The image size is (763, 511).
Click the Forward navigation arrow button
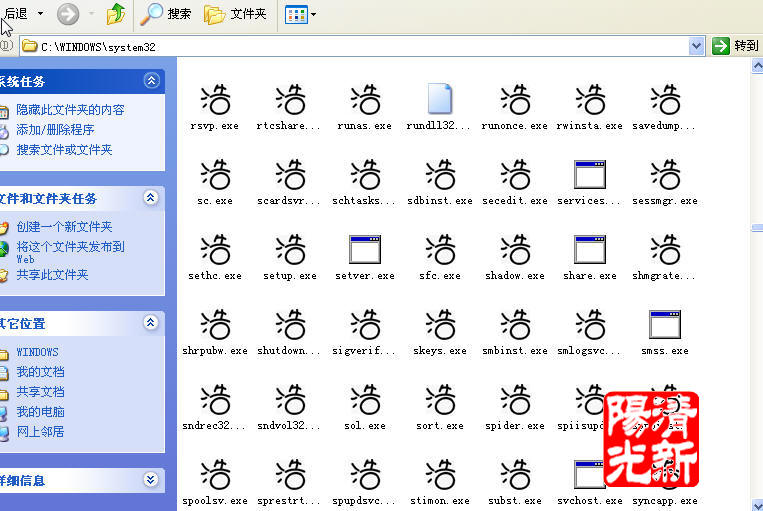pyautogui.click(x=68, y=14)
